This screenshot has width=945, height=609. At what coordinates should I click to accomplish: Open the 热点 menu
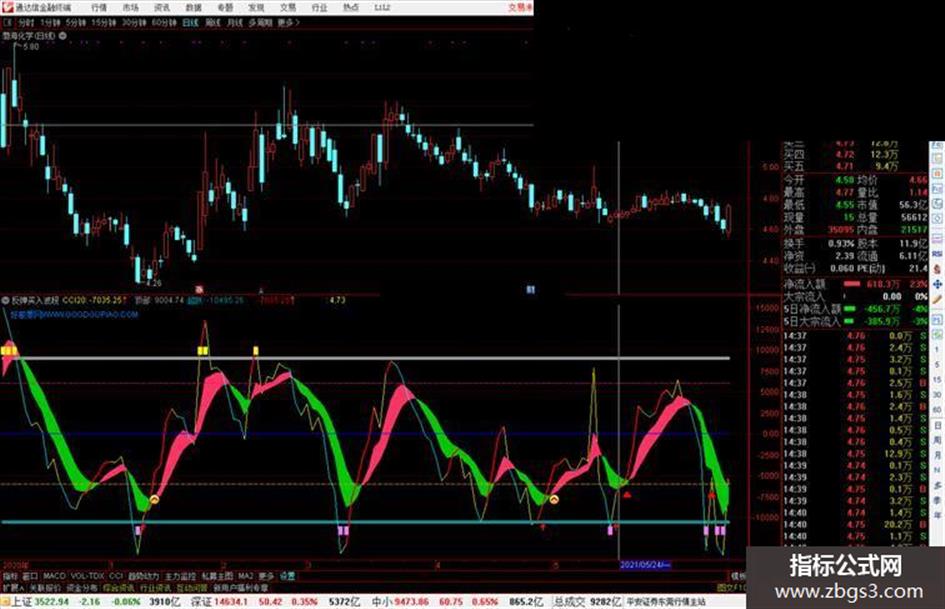tap(351, 8)
